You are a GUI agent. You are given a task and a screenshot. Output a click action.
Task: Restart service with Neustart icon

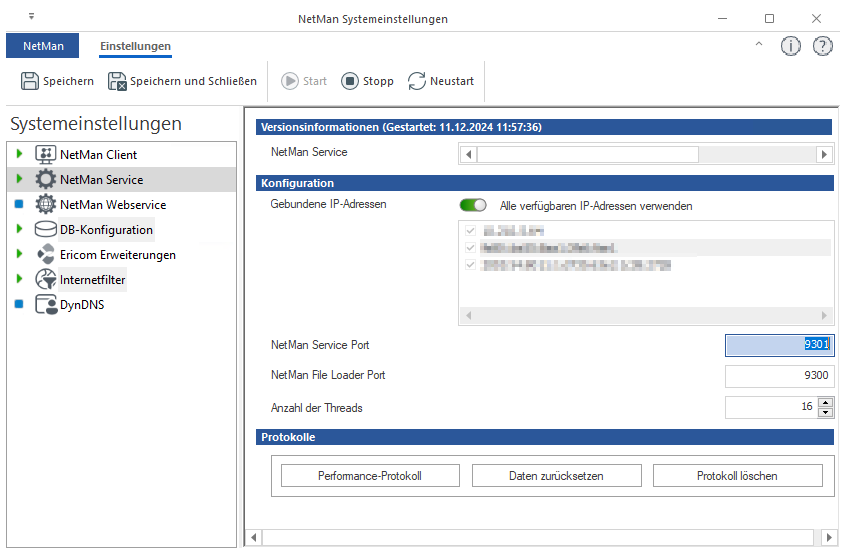[x=417, y=81]
